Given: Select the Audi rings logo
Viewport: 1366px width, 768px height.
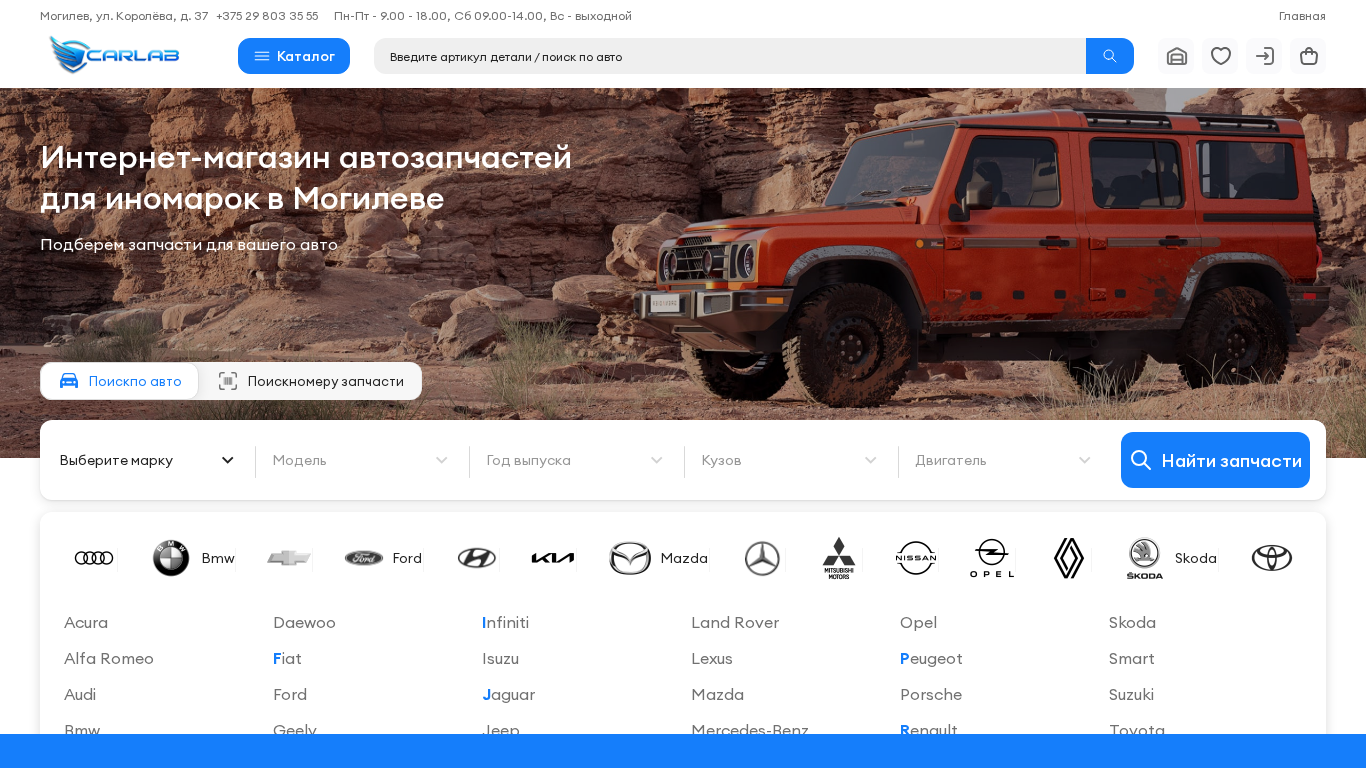Looking at the screenshot, I should point(94,558).
